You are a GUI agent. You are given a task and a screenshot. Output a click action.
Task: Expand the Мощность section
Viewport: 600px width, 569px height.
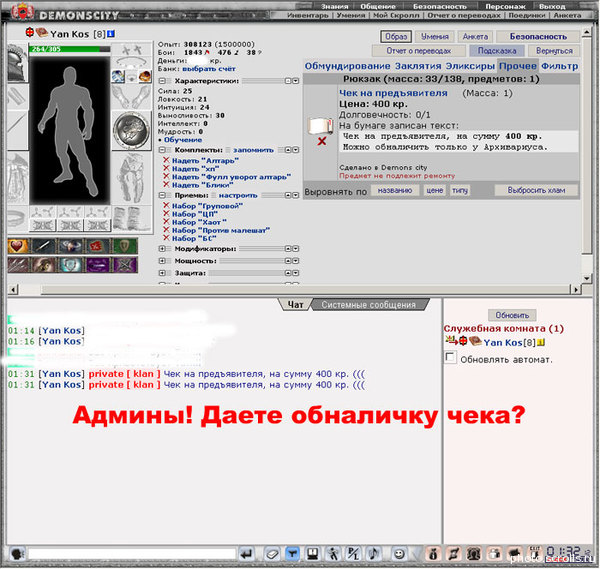click(x=162, y=261)
